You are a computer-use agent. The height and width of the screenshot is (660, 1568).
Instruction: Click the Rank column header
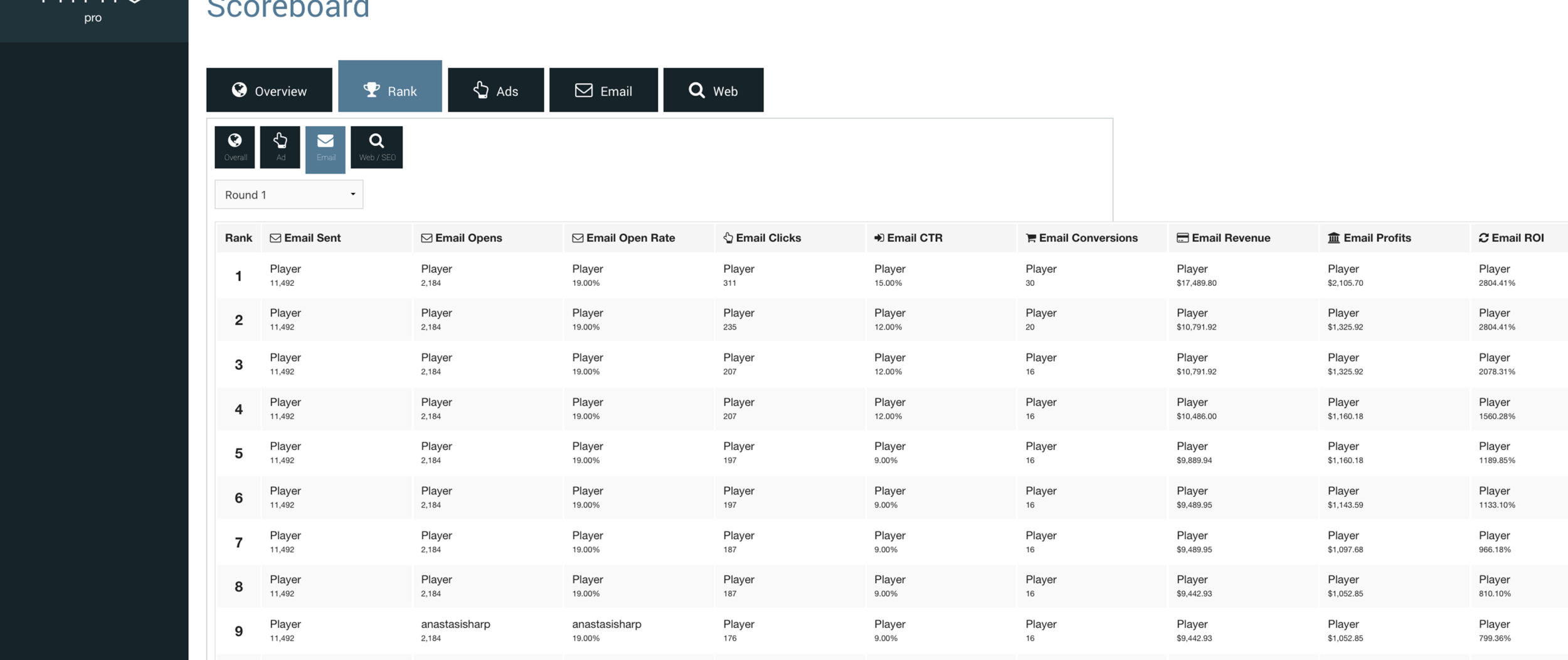[238, 238]
